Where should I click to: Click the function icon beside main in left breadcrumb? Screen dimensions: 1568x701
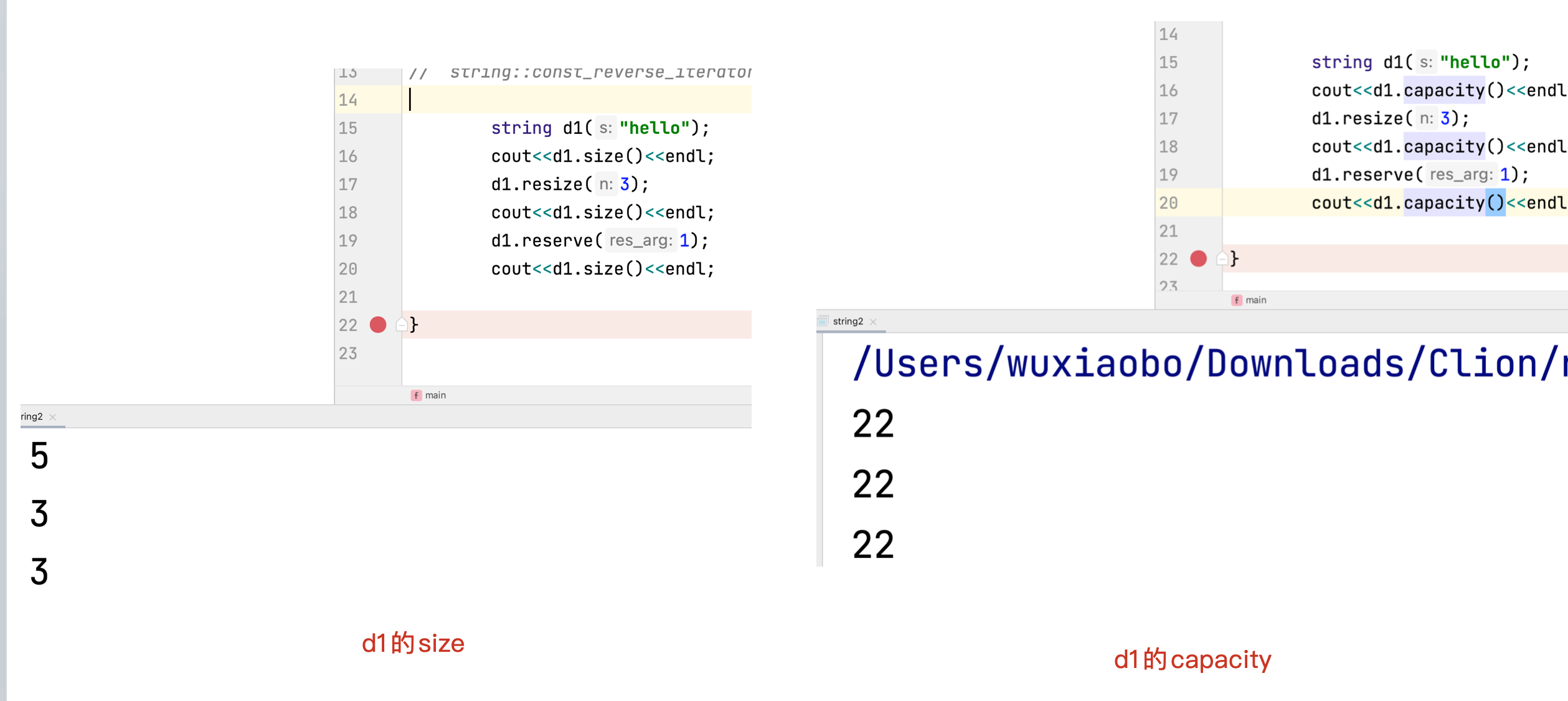coord(416,395)
